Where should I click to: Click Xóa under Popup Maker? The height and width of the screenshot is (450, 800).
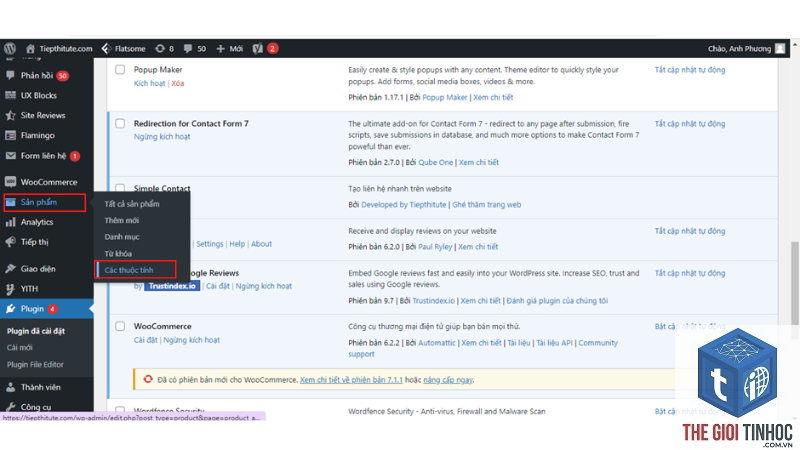point(178,83)
